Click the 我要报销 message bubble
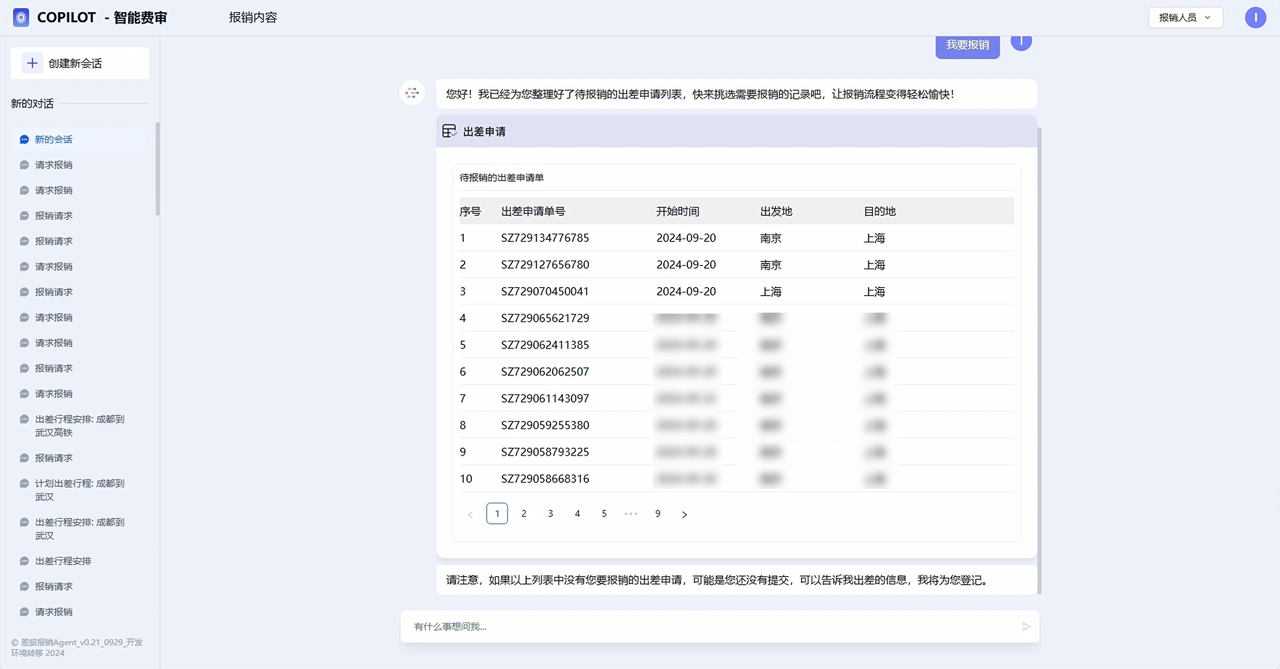The image size is (1280, 669). (x=967, y=45)
